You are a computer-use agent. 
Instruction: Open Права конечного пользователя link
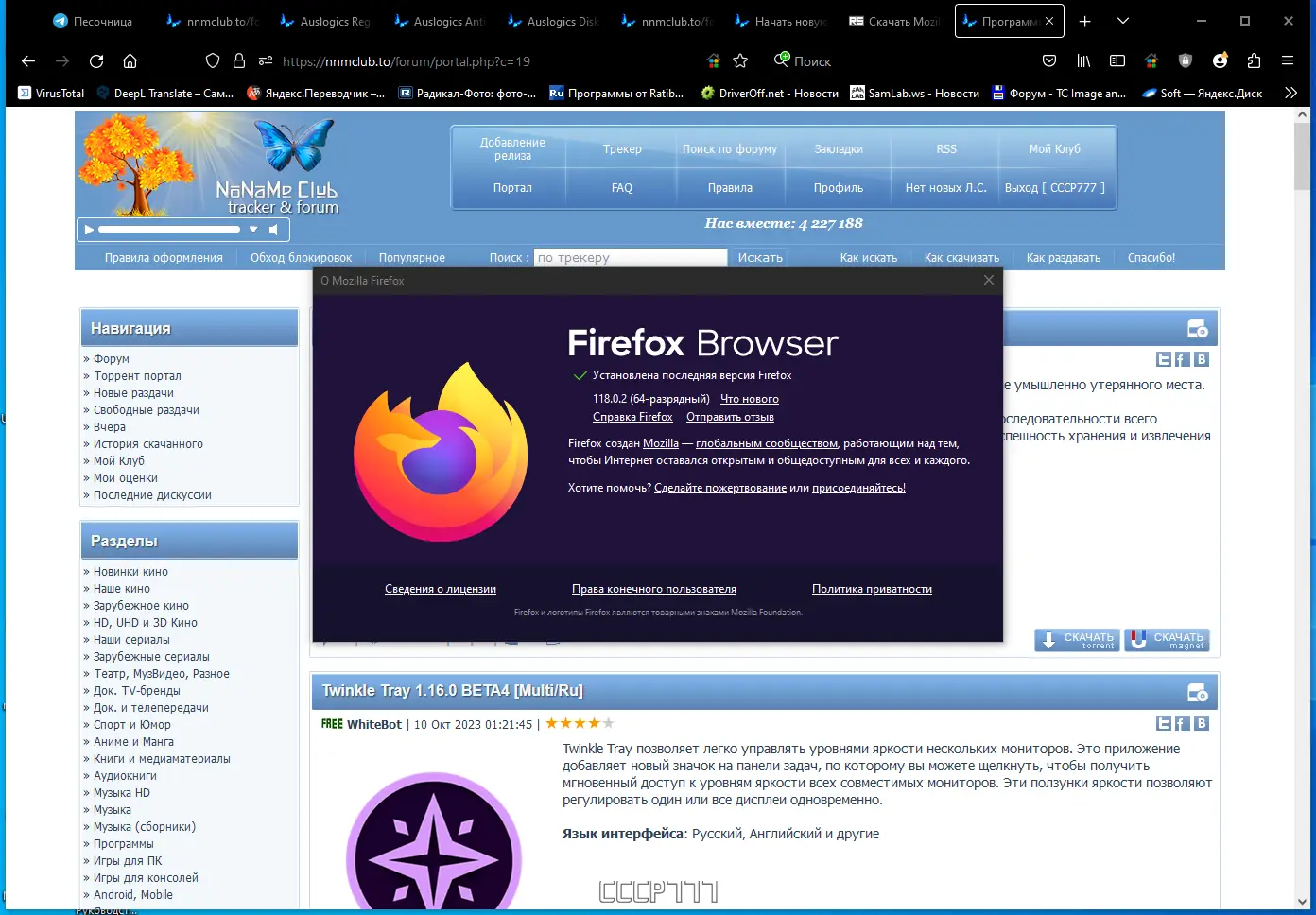(x=654, y=589)
